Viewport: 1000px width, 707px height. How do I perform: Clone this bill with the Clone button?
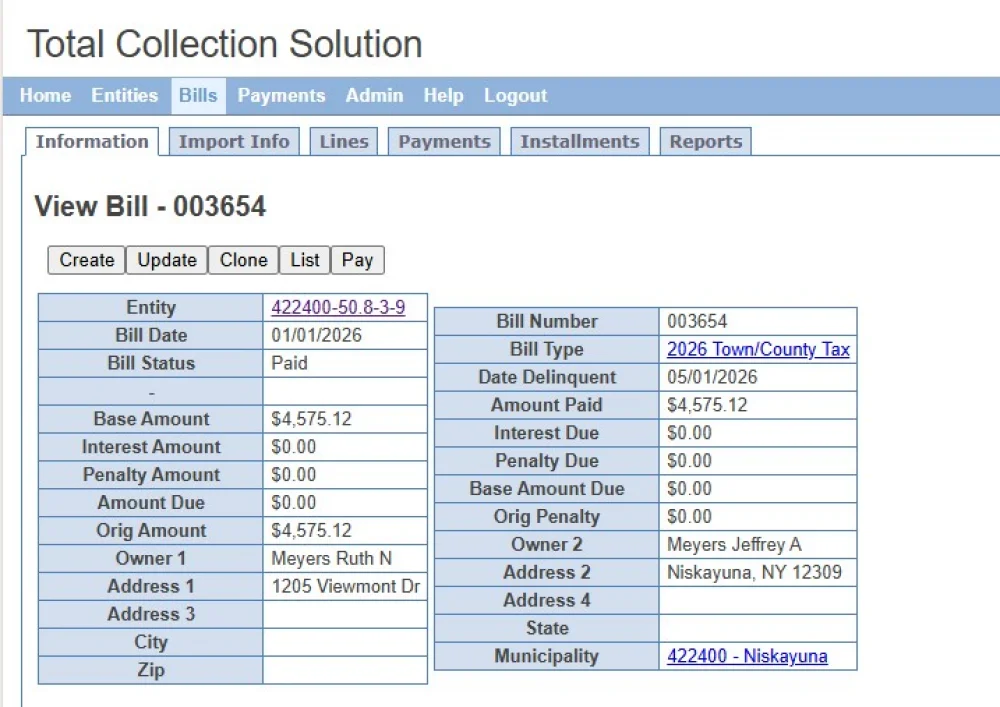(x=244, y=260)
